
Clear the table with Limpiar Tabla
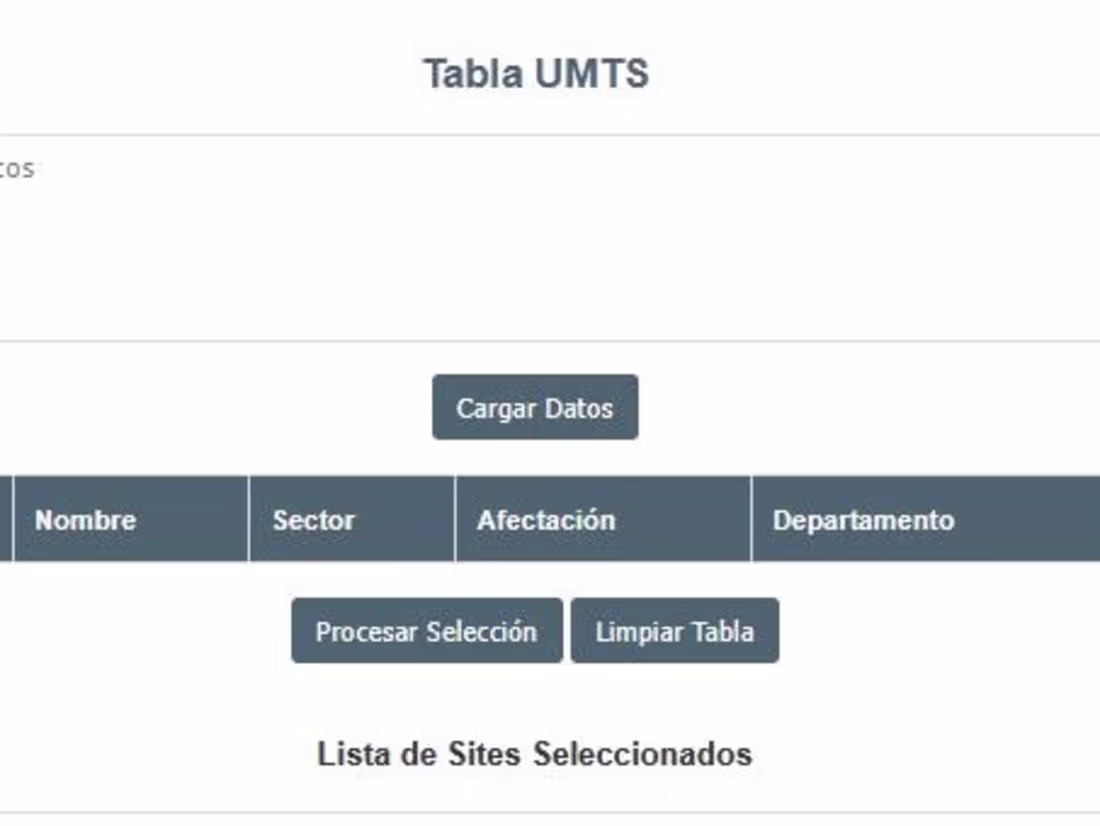pos(674,631)
